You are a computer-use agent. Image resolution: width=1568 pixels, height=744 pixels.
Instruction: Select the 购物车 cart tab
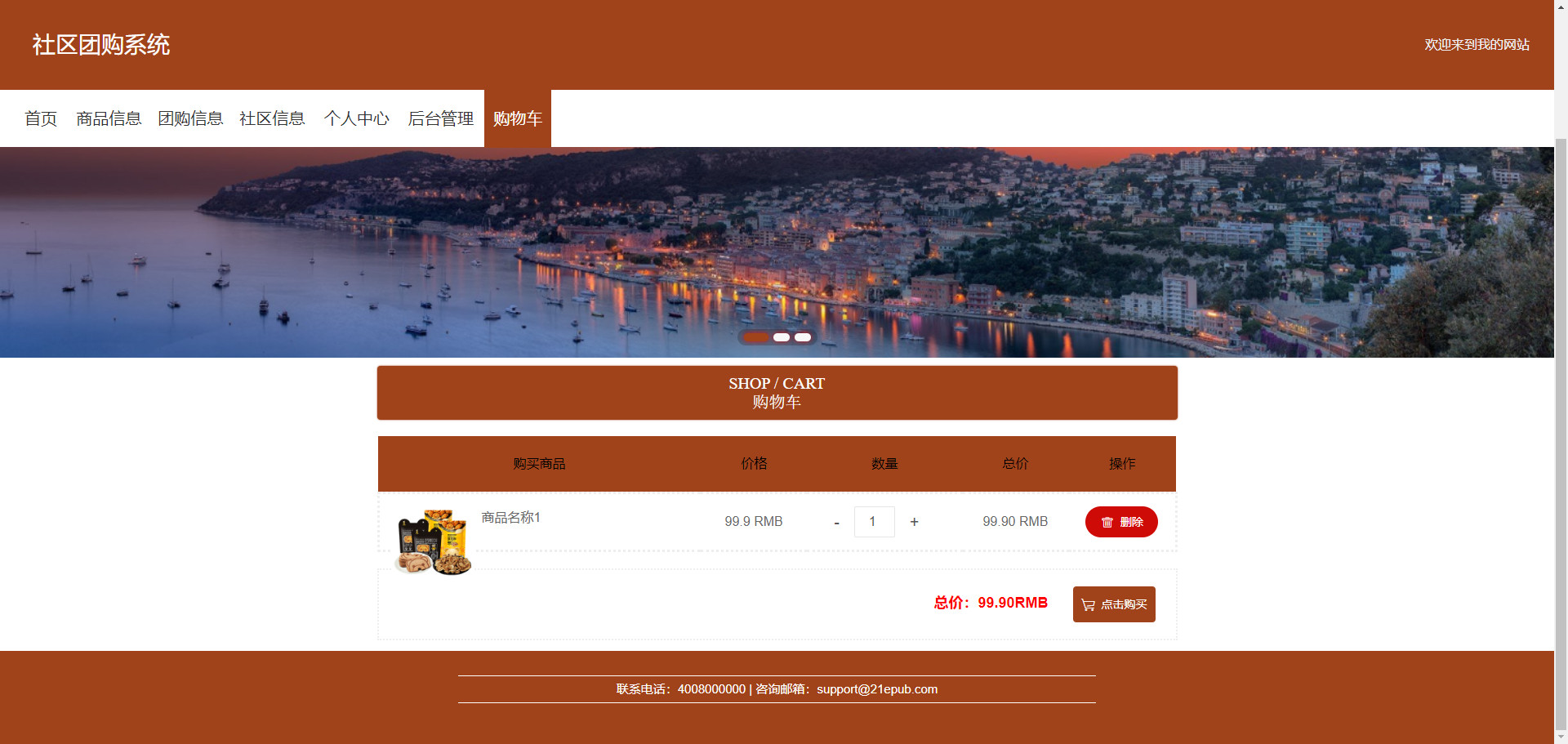[518, 118]
